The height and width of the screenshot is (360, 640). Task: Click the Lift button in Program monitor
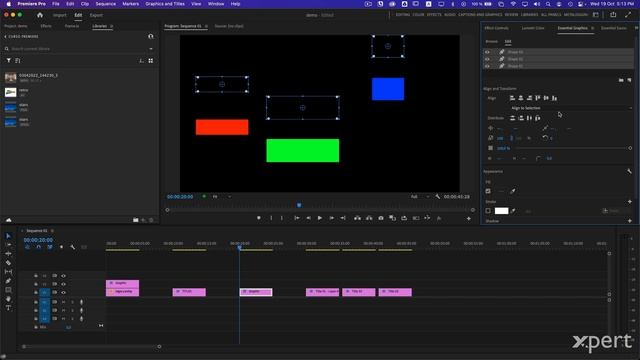[x=357, y=218]
